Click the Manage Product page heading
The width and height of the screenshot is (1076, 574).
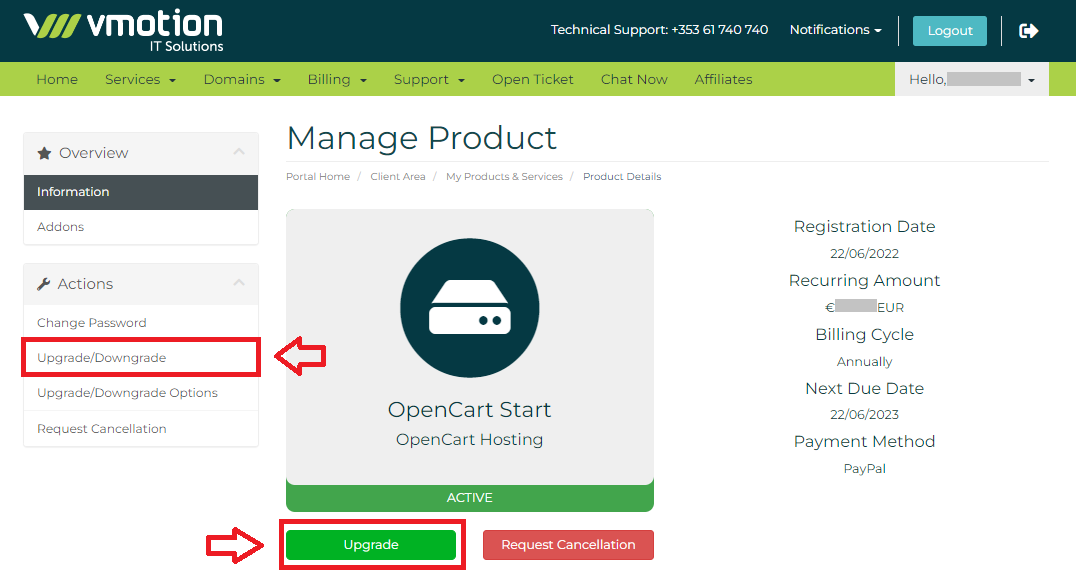(421, 138)
